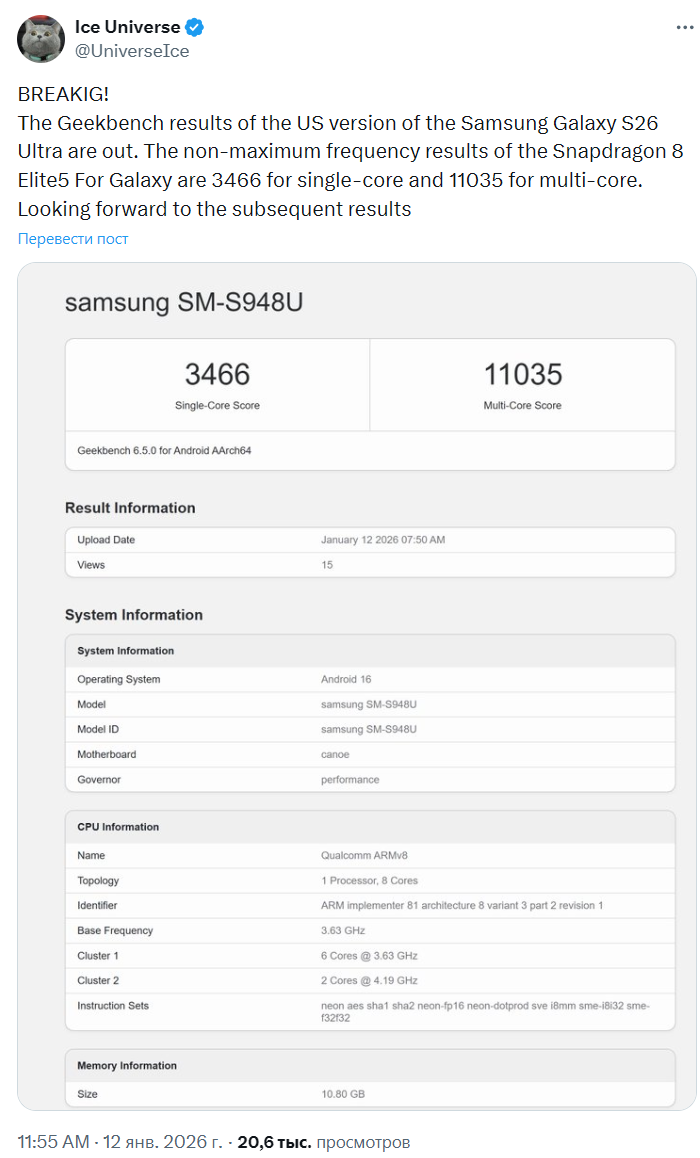
Task: Click the Result Information heading
Action: (130, 508)
